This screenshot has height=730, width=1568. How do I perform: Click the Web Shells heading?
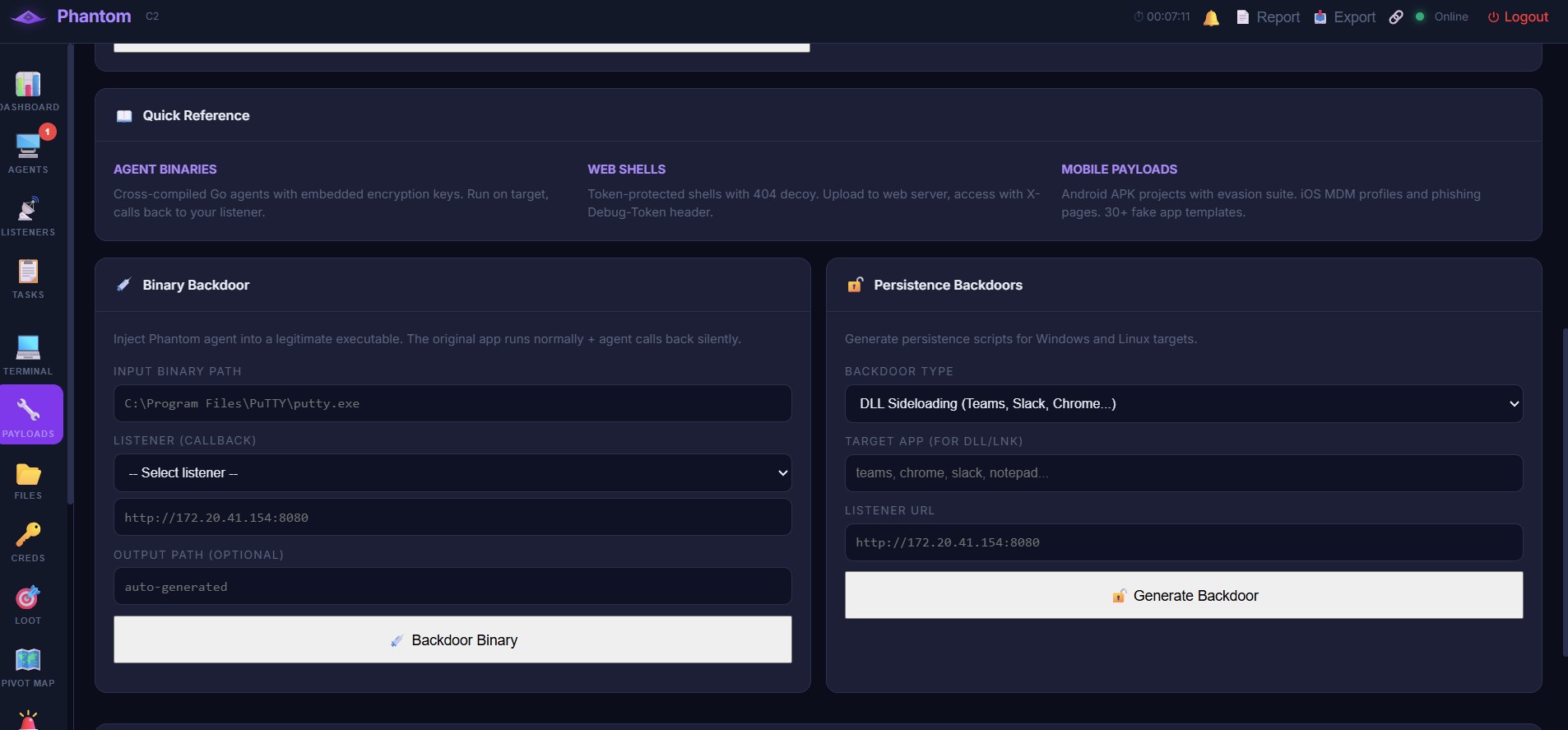pyautogui.click(x=627, y=170)
